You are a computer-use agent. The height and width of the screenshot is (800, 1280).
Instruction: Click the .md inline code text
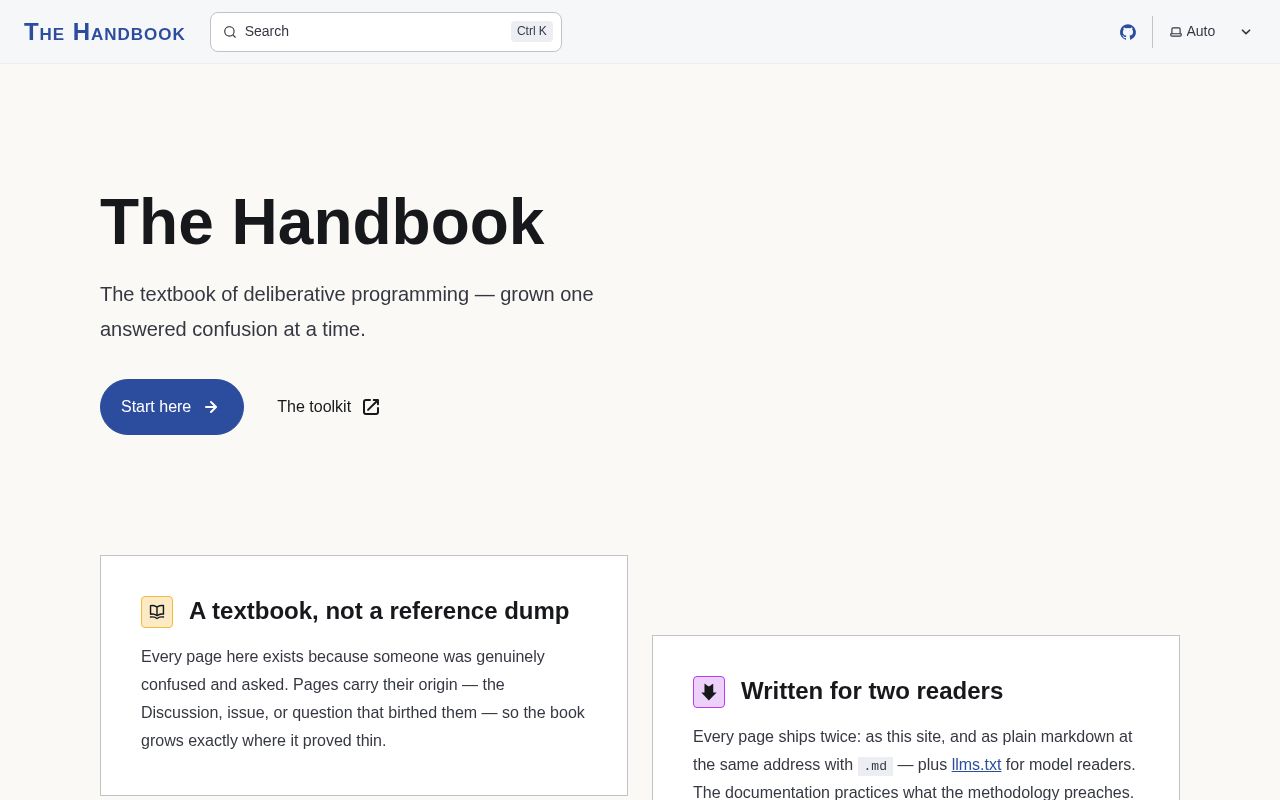pos(875,766)
